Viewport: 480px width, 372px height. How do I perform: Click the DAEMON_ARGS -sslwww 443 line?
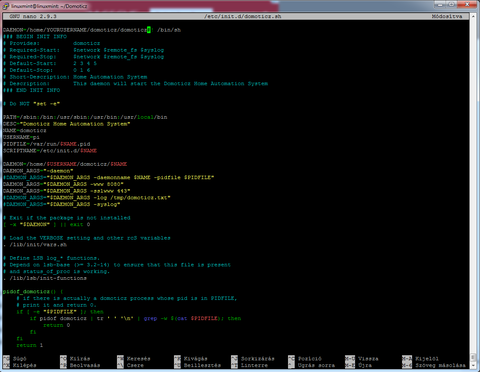pos(67,191)
